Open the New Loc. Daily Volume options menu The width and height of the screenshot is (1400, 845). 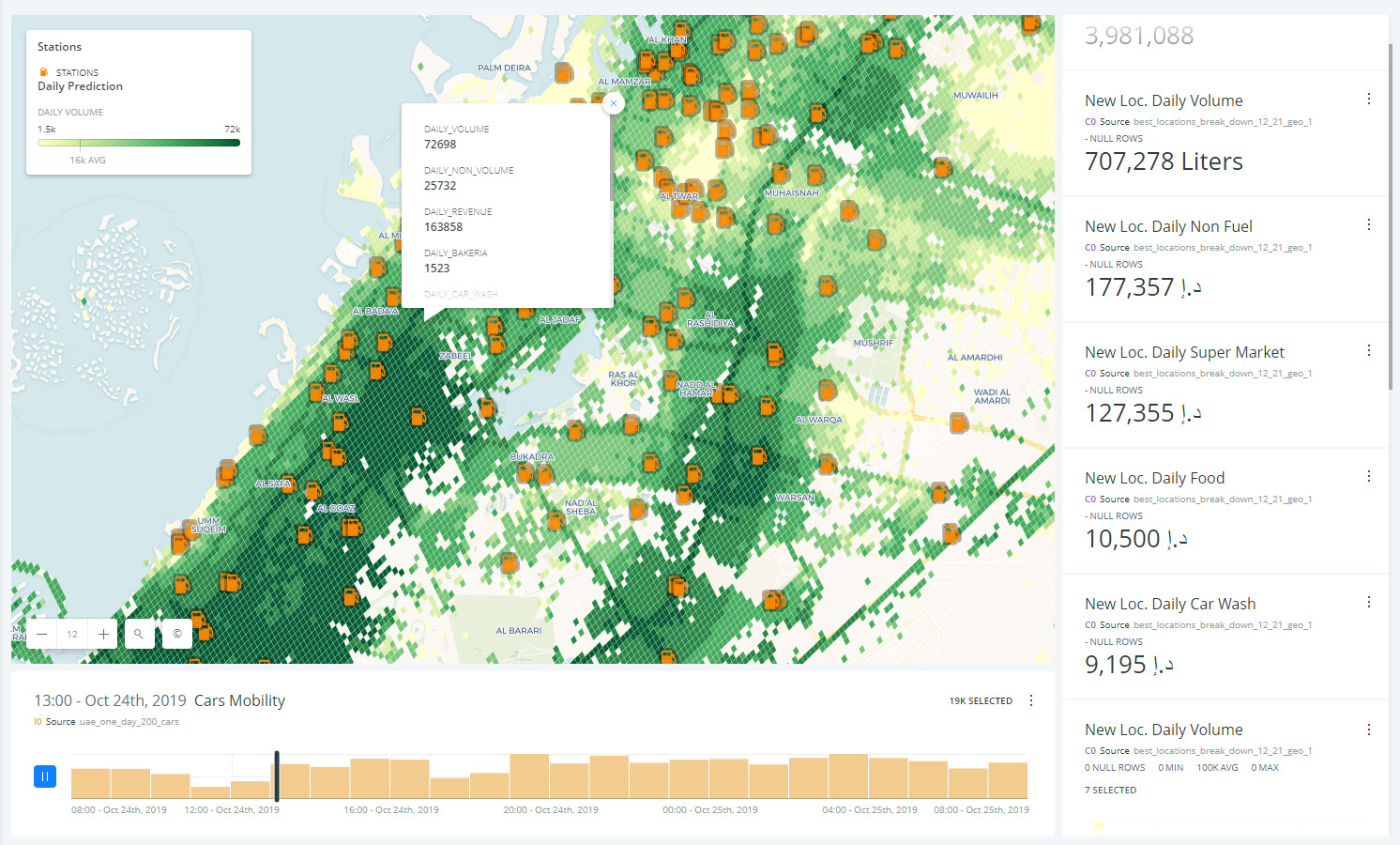pos(1368,98)
